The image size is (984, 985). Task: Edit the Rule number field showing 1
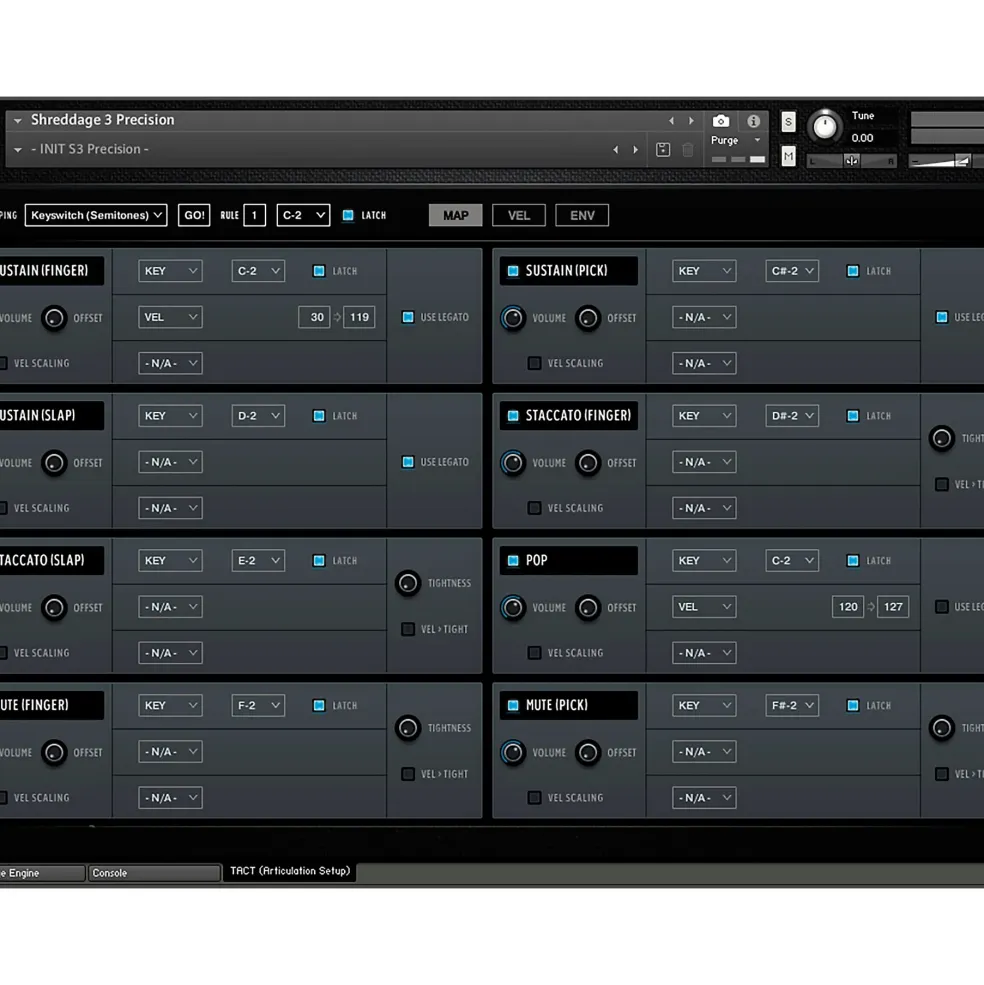[x=254, y=215]
